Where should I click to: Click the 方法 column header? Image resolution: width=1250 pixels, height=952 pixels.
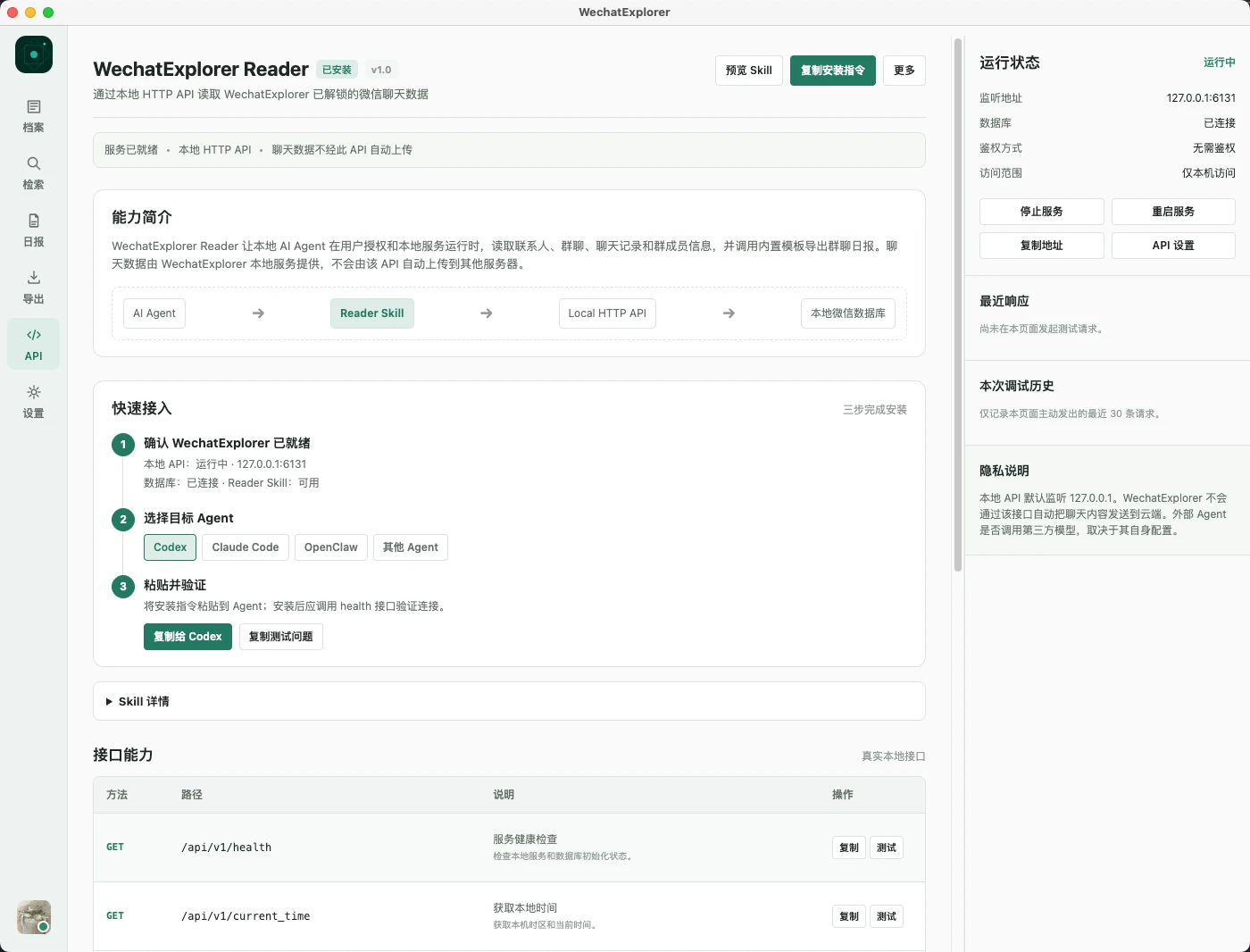117,795
